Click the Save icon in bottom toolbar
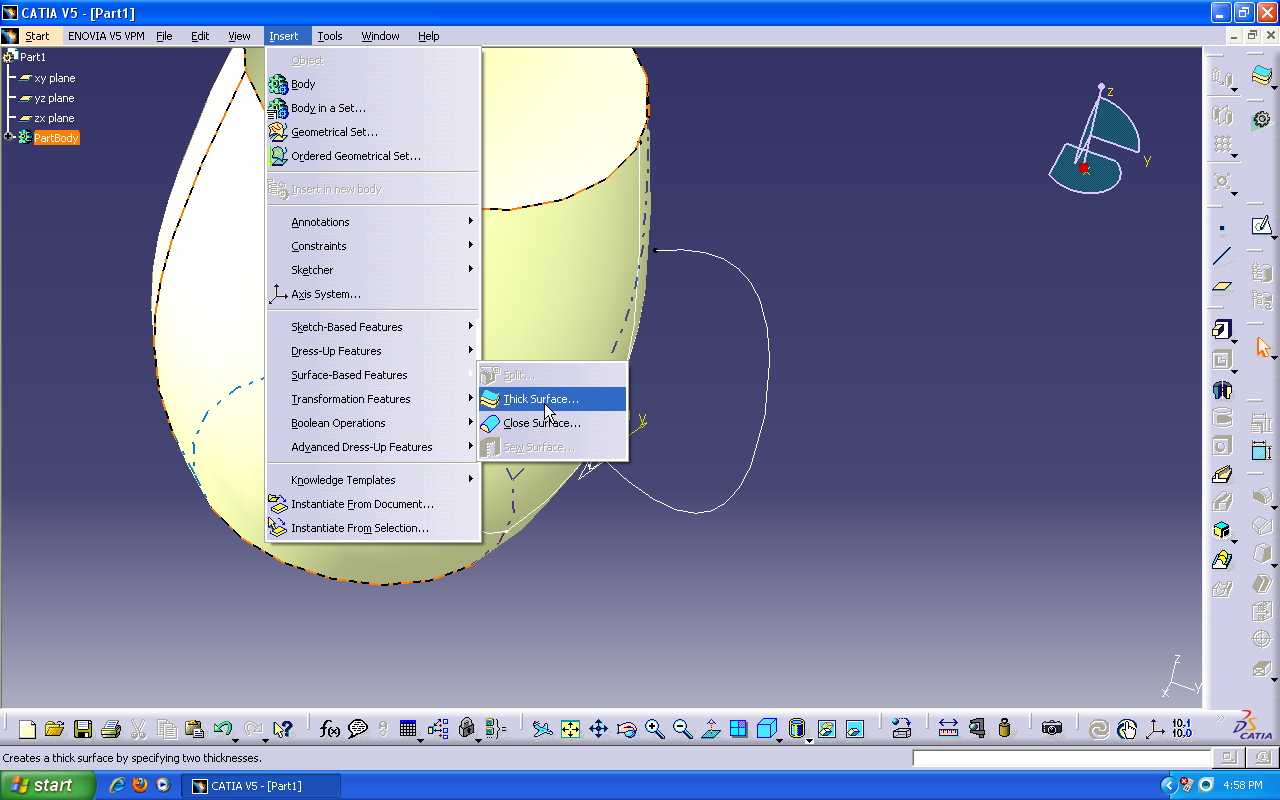Screen dimensions: 1280x800 (x=83, y=729)
